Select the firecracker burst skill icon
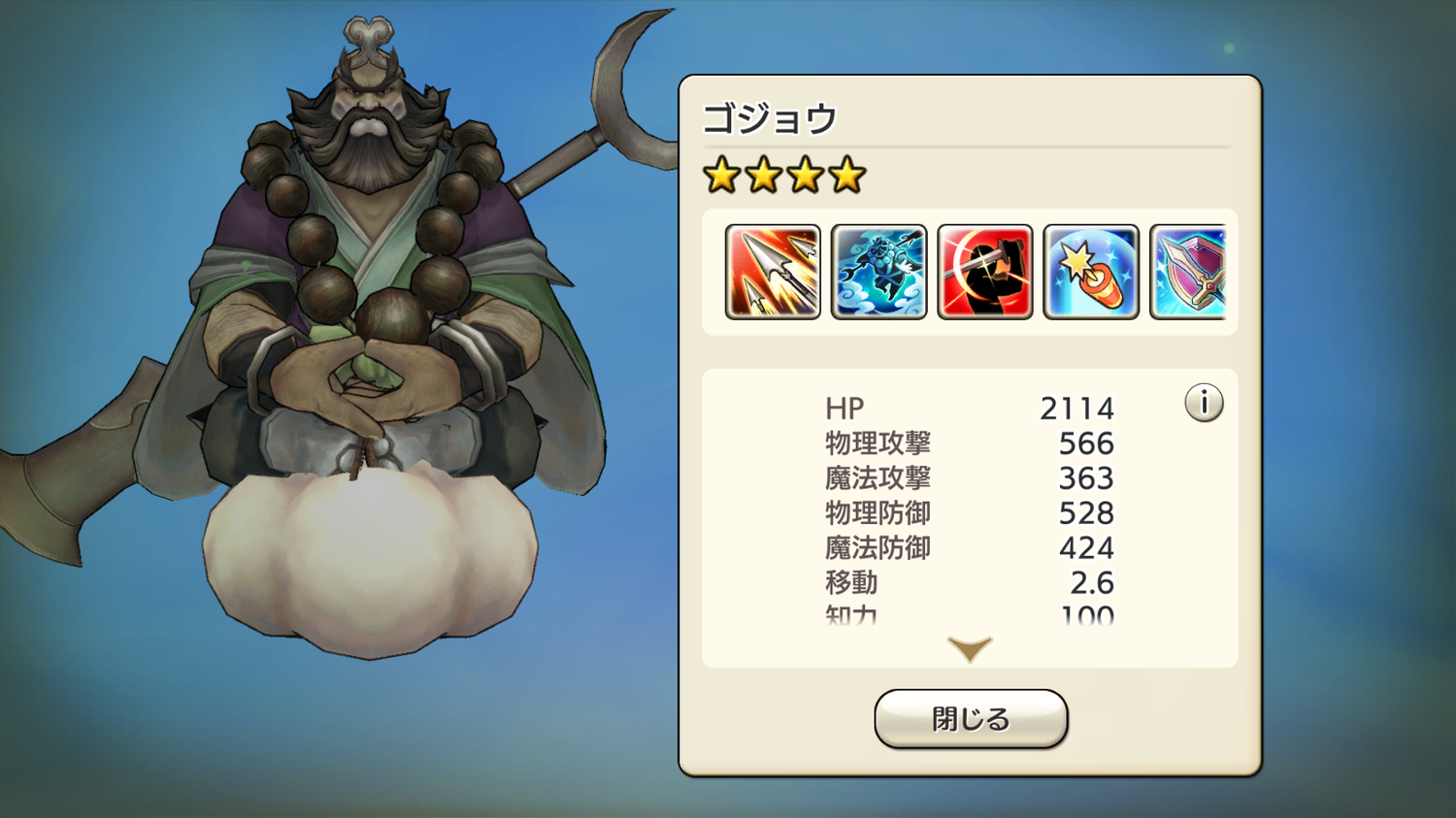This screenshot has width=1456, height=818. click(1091, 272)
